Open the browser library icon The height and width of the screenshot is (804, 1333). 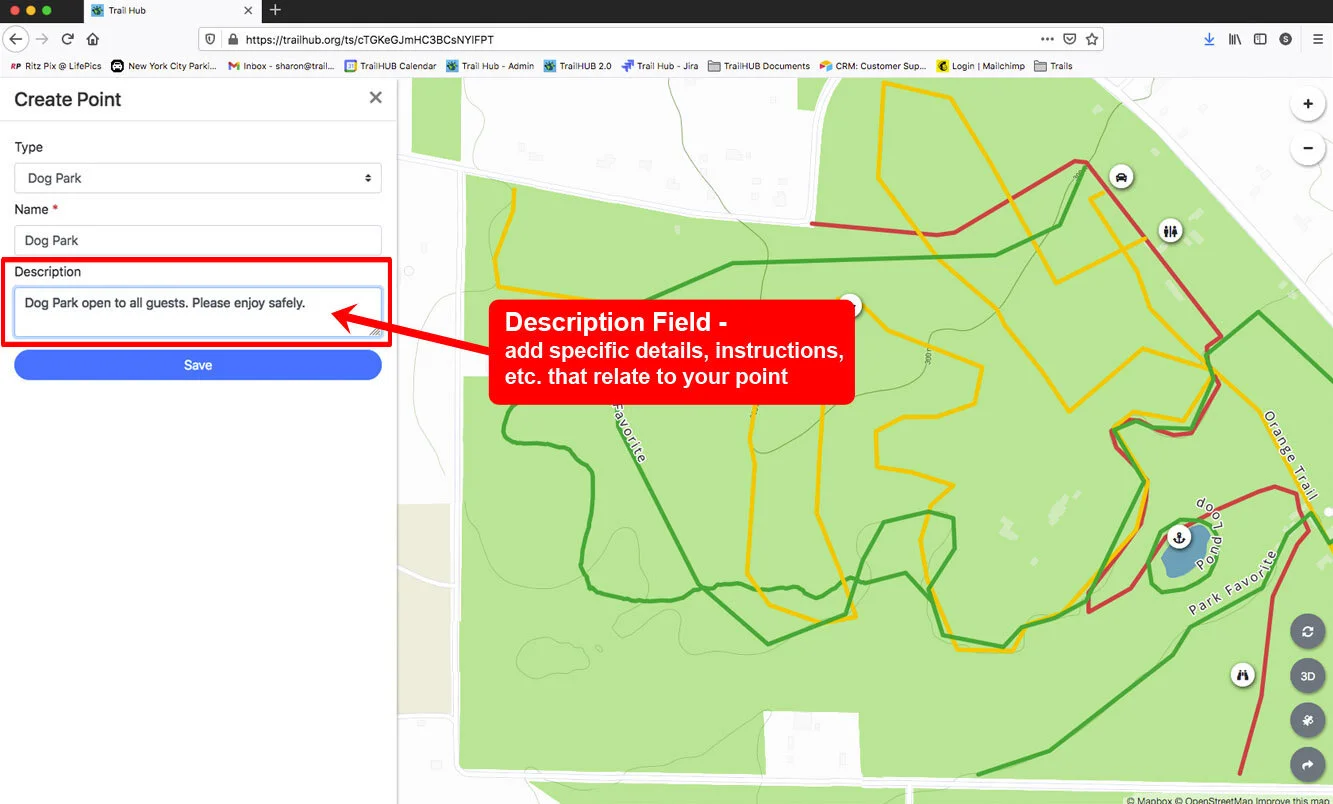(1235, 39)
